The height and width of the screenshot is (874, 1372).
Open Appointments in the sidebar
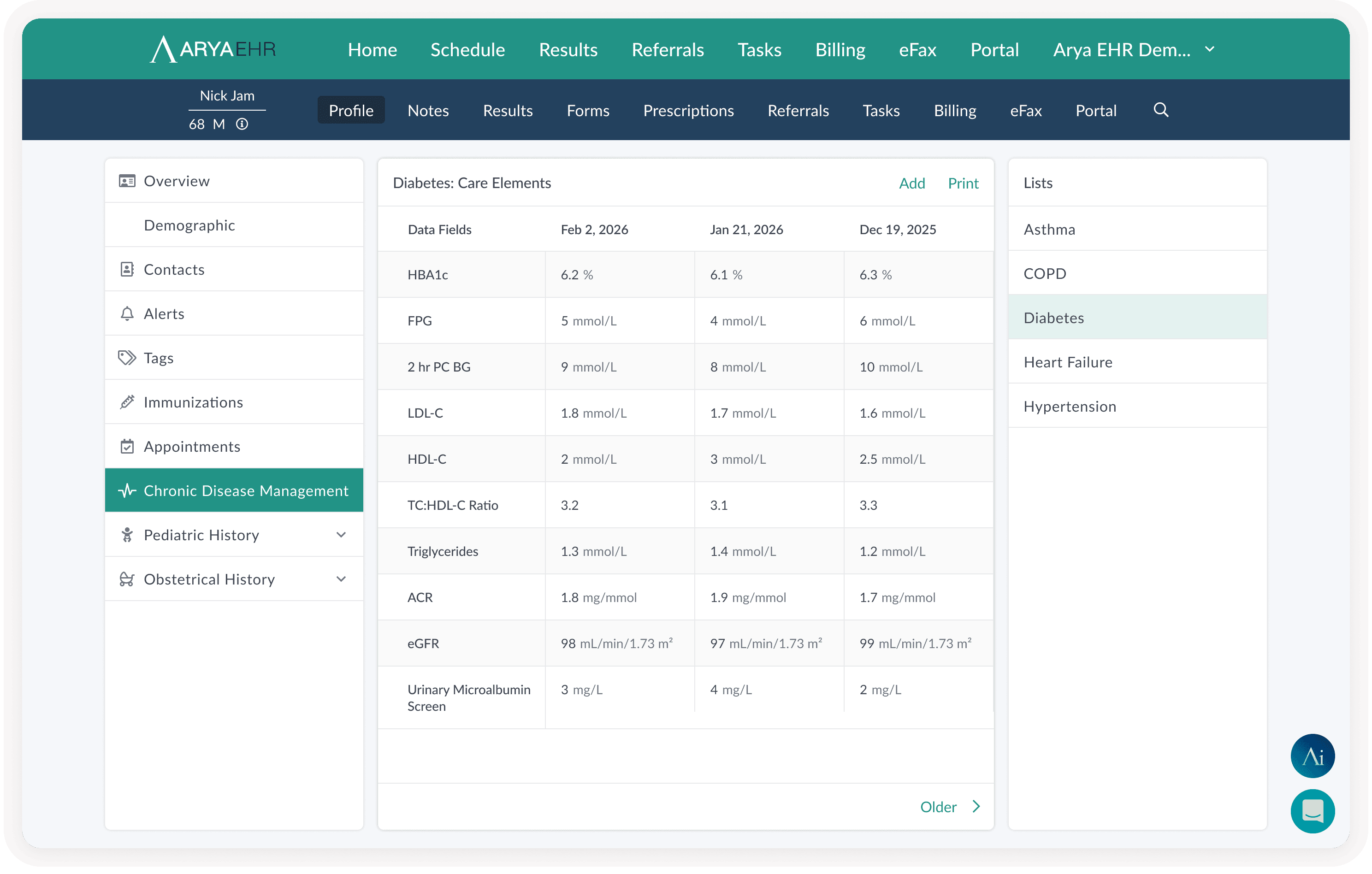[234, 446]
